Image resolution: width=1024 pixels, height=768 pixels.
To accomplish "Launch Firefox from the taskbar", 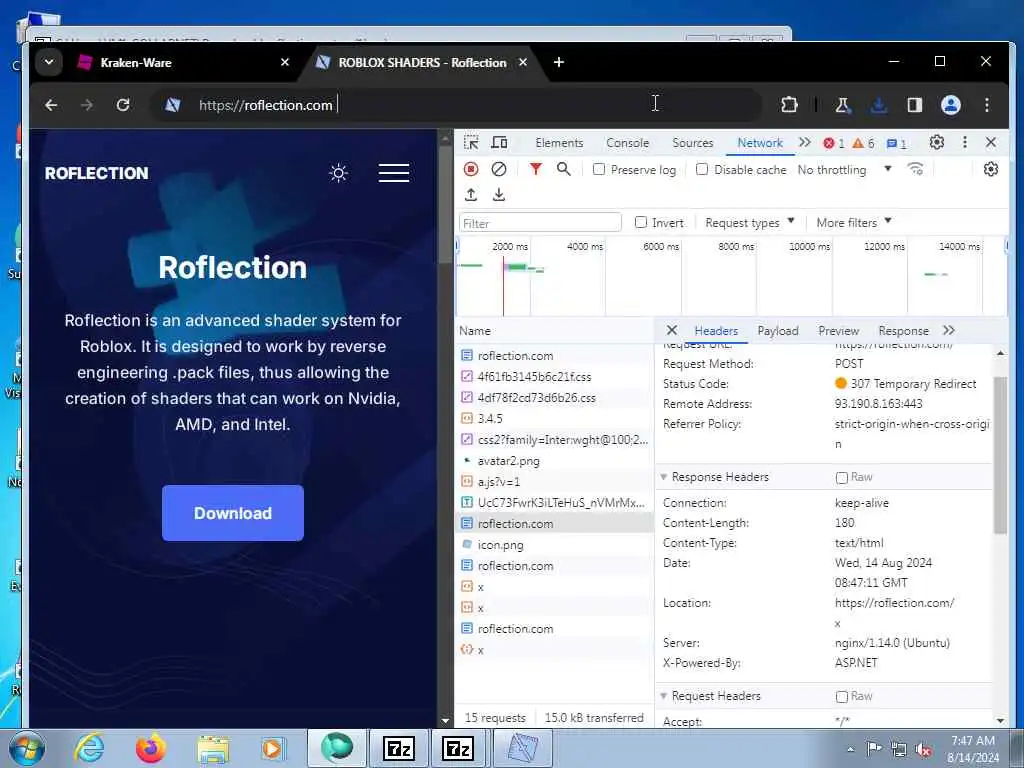I will point(150,748).
